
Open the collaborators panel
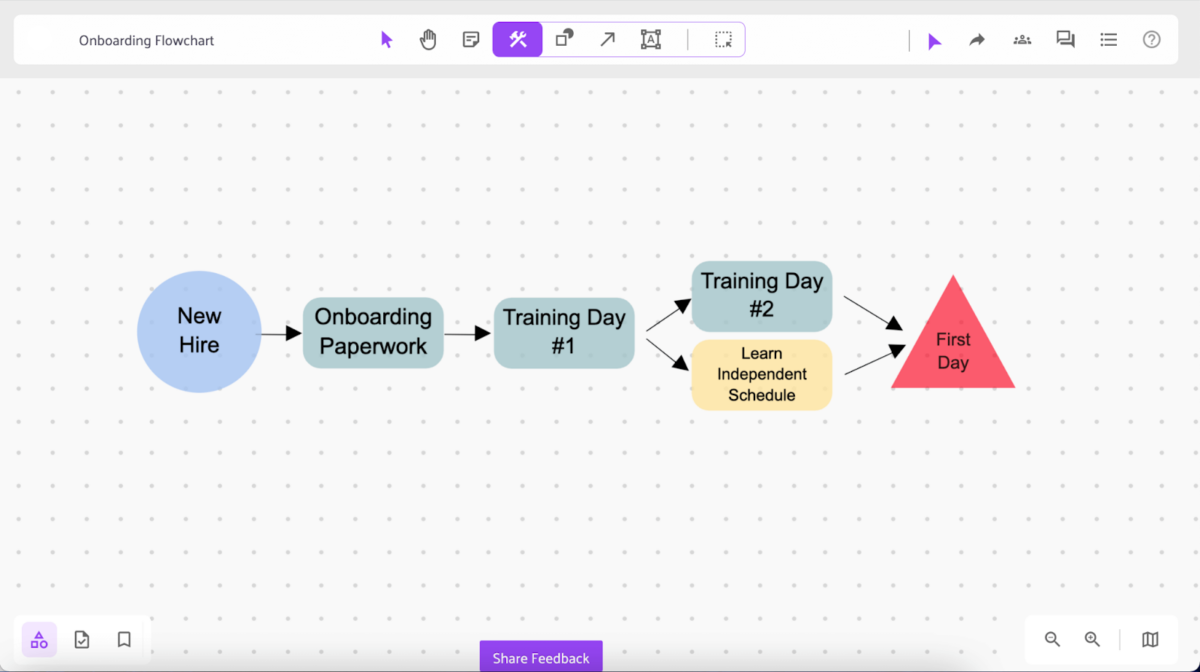(1022, 39)
